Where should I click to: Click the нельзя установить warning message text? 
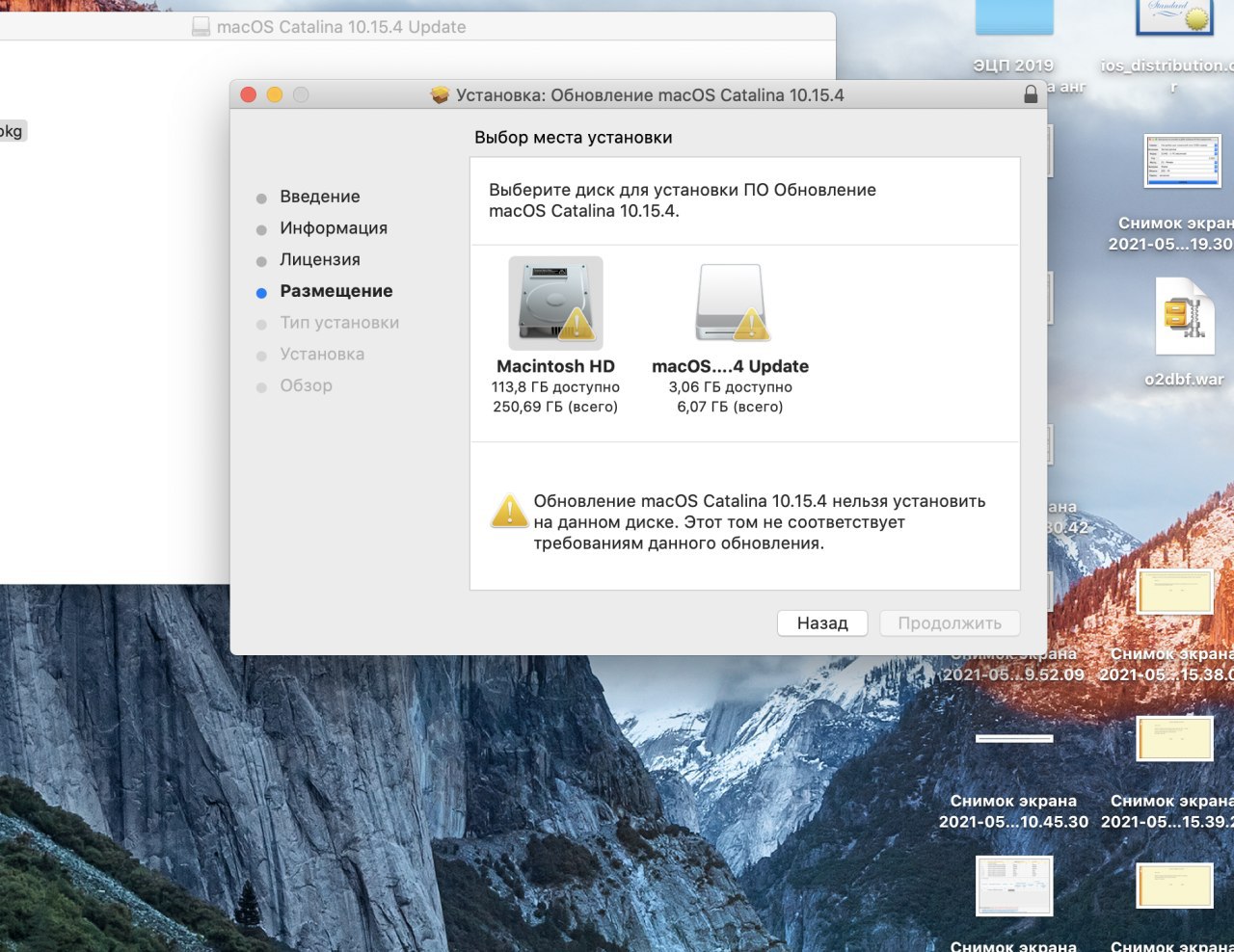(760, 522)
